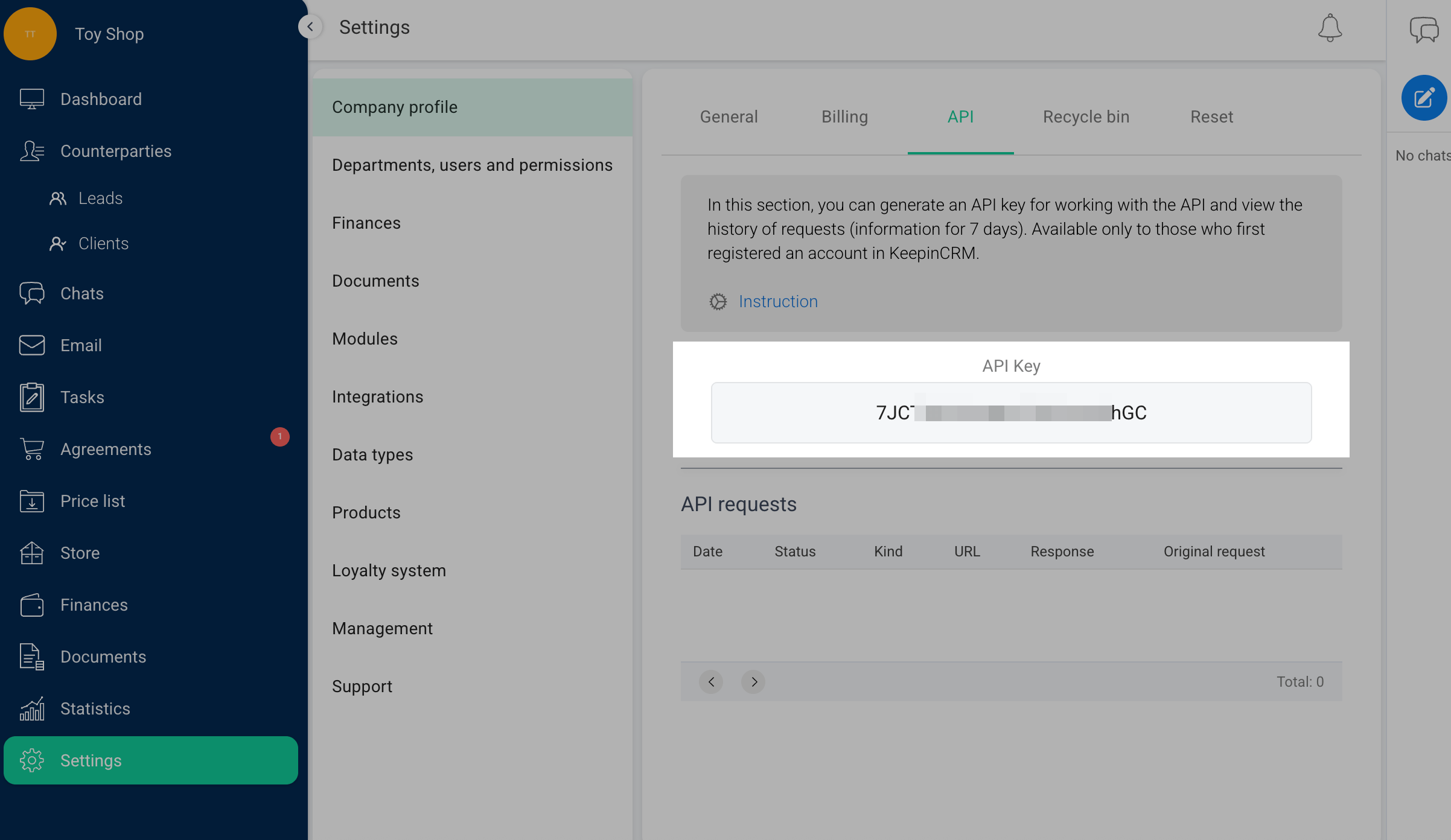Open Leads under Counterparties

click(x=100, y=198)
